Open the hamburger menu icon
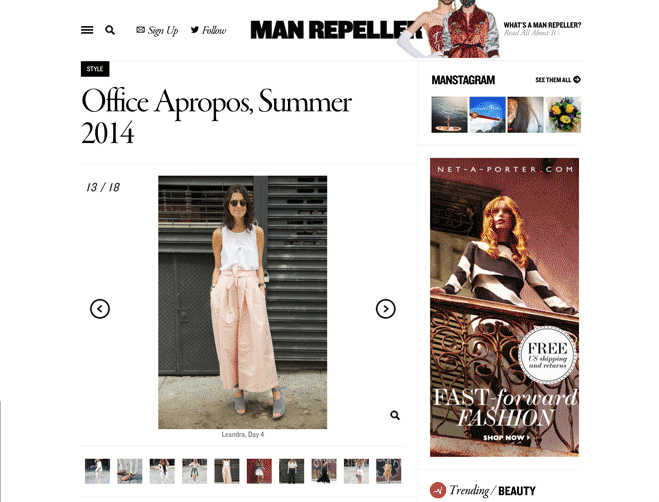659x502 pixels. (87, 30)
